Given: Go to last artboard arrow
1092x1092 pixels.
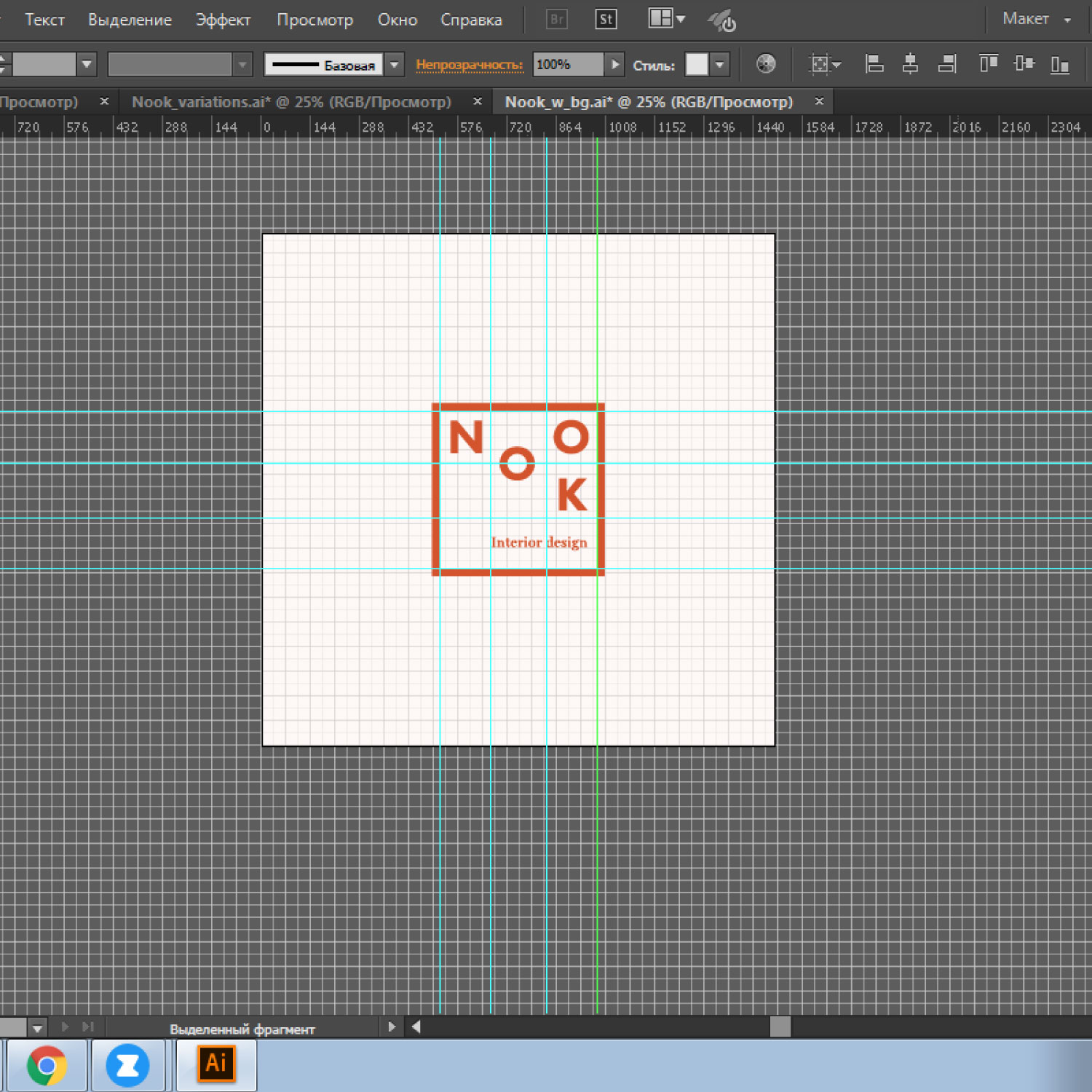Looking at the screenshot, I should pyautogui.click(x=88, y=1027).
